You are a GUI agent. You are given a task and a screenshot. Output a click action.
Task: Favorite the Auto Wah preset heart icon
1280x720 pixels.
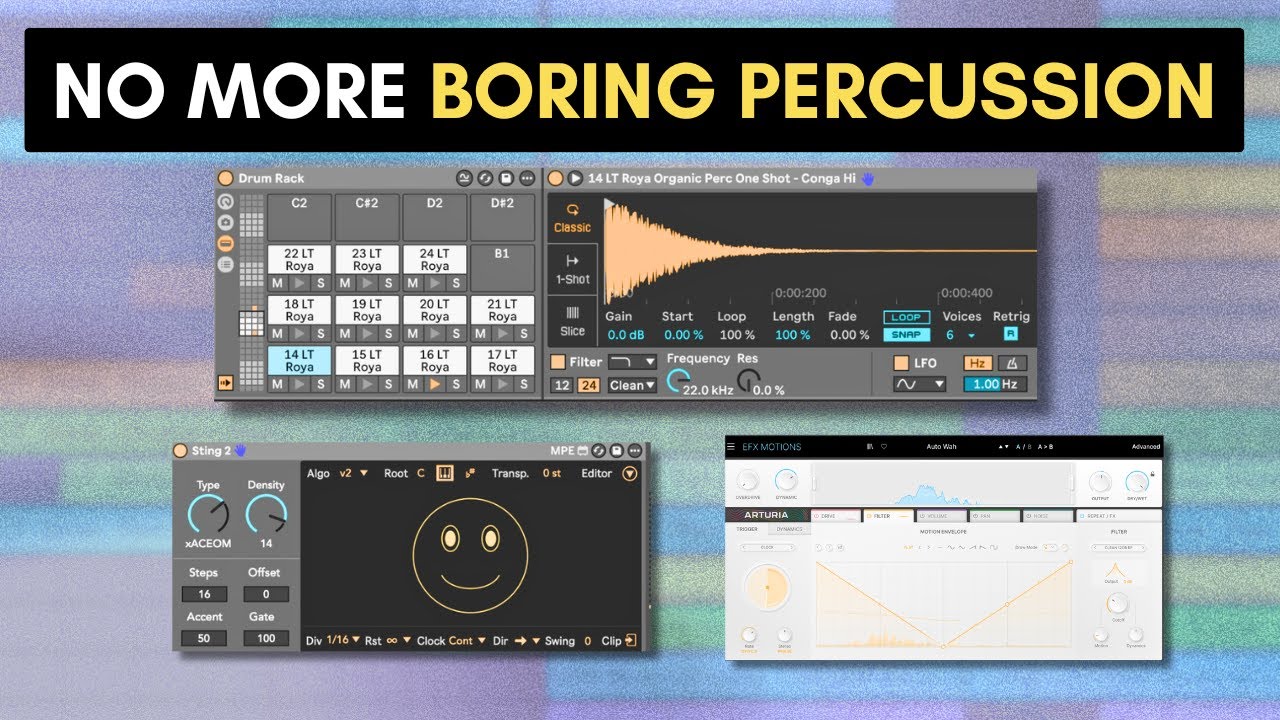pos(884,446)
